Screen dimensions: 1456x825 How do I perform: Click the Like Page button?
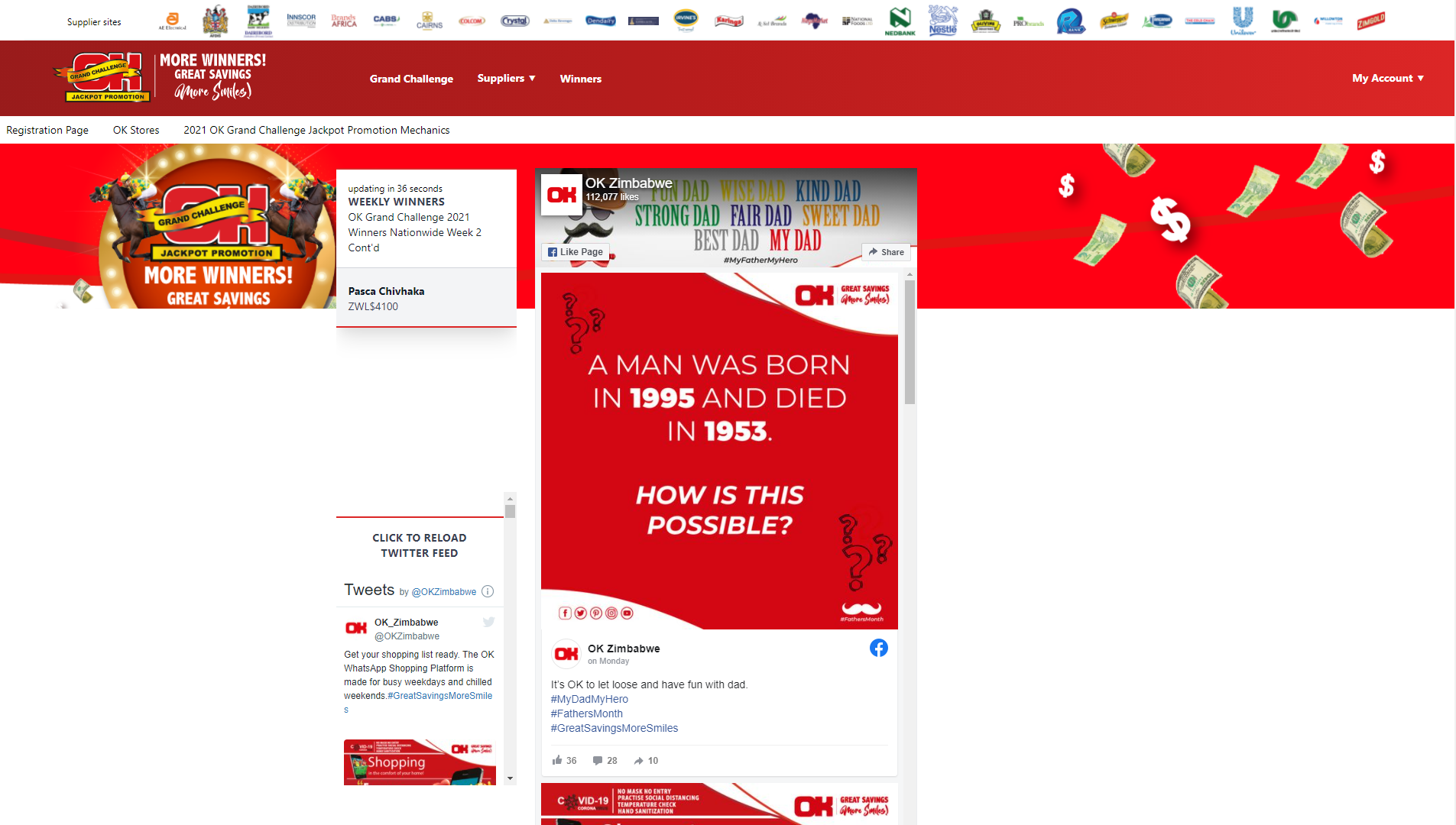pos(576,252)
